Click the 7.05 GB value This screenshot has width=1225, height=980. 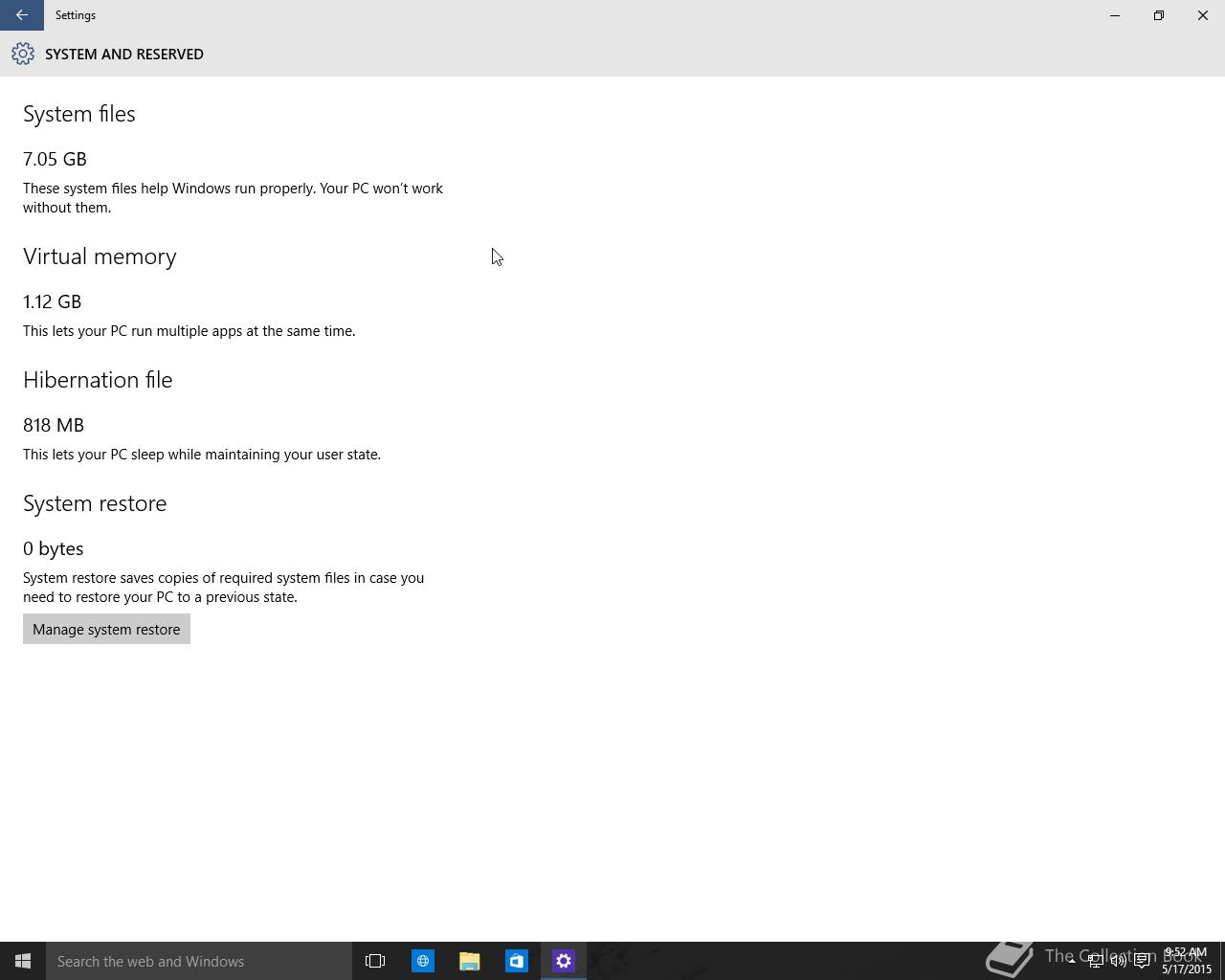[55, 159]
